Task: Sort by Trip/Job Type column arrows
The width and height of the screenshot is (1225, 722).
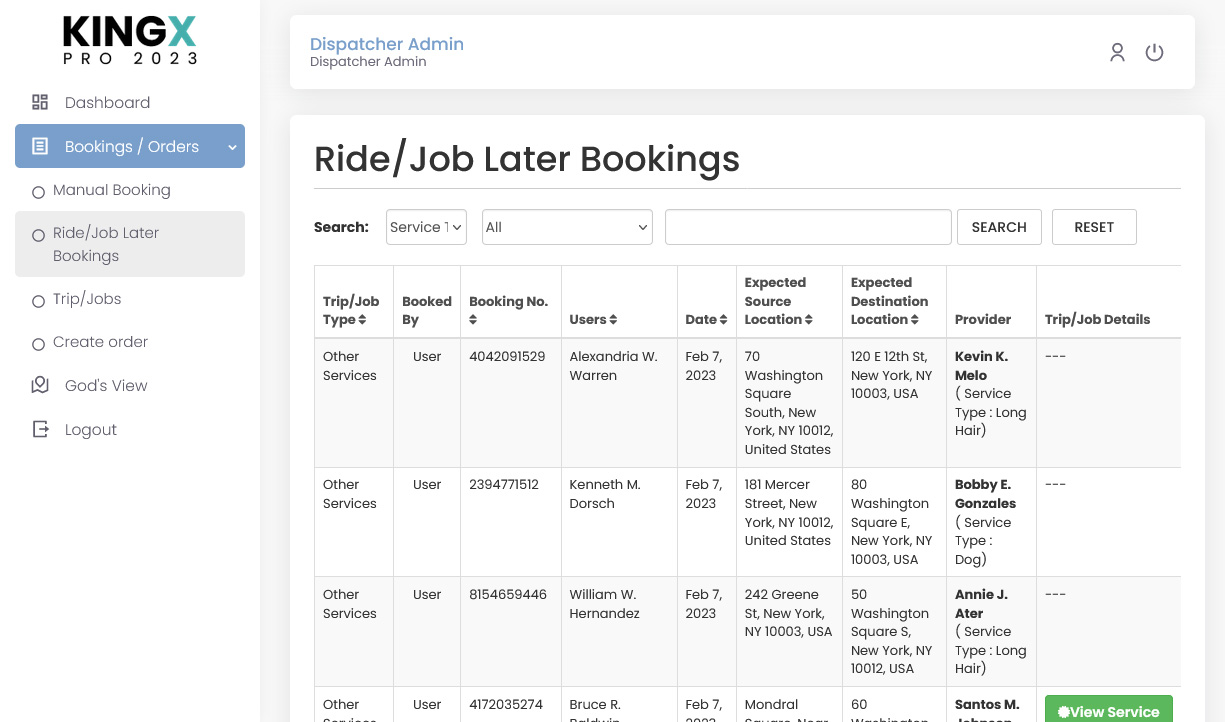Action: point(362,320)
